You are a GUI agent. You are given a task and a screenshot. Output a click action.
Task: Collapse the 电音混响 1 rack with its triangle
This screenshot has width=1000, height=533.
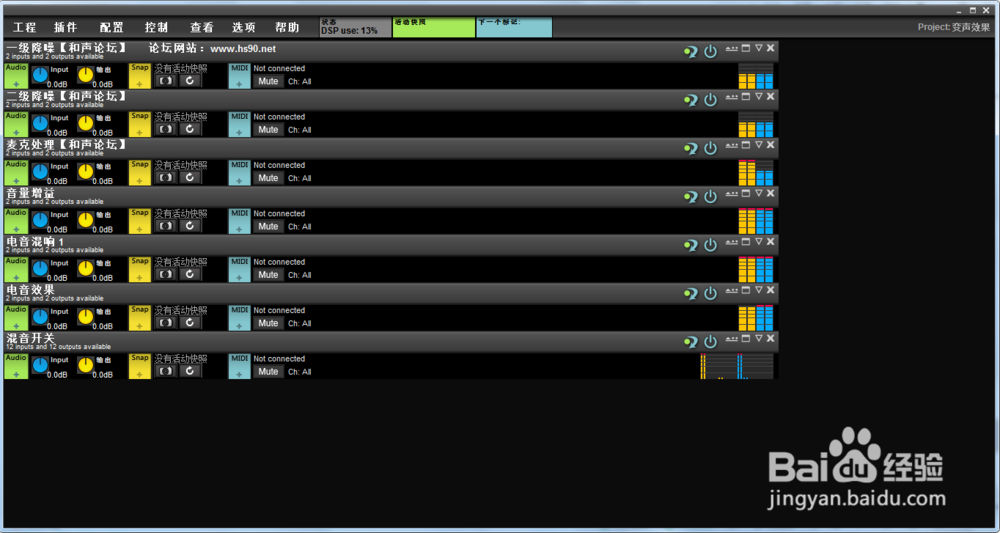[758, 242]
